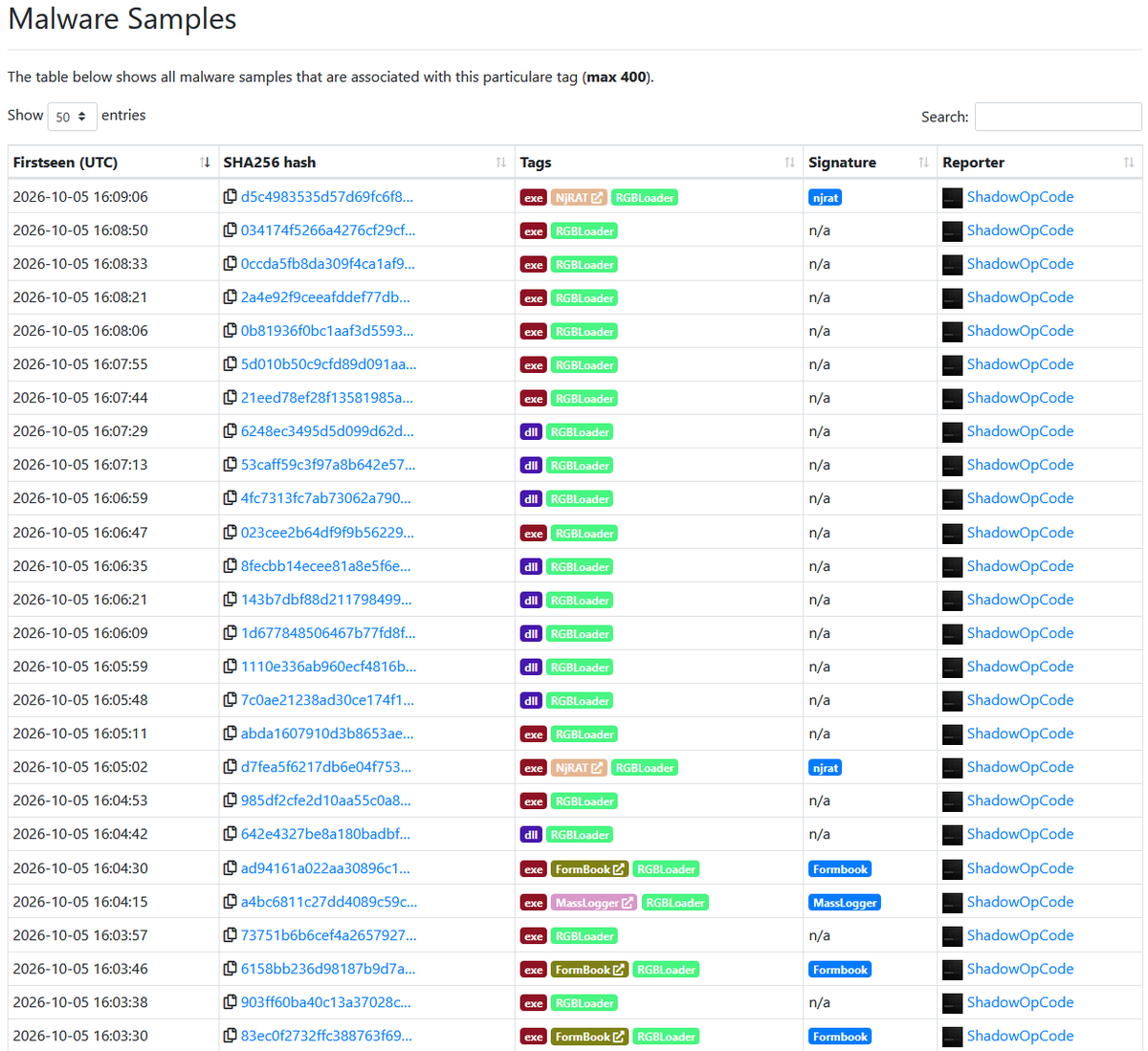Image resolution: width=1148 pixels, height=1051 pixels.
Task: Click the exe tag in the 16:08:50 row
Action: click(534, 231)
